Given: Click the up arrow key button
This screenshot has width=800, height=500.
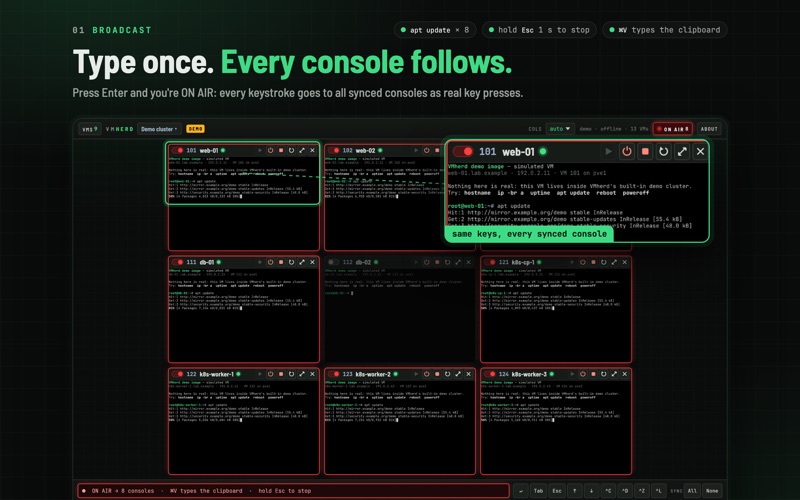Looking at the screenshot, I should pyautogui.click(x=574, y=491).
